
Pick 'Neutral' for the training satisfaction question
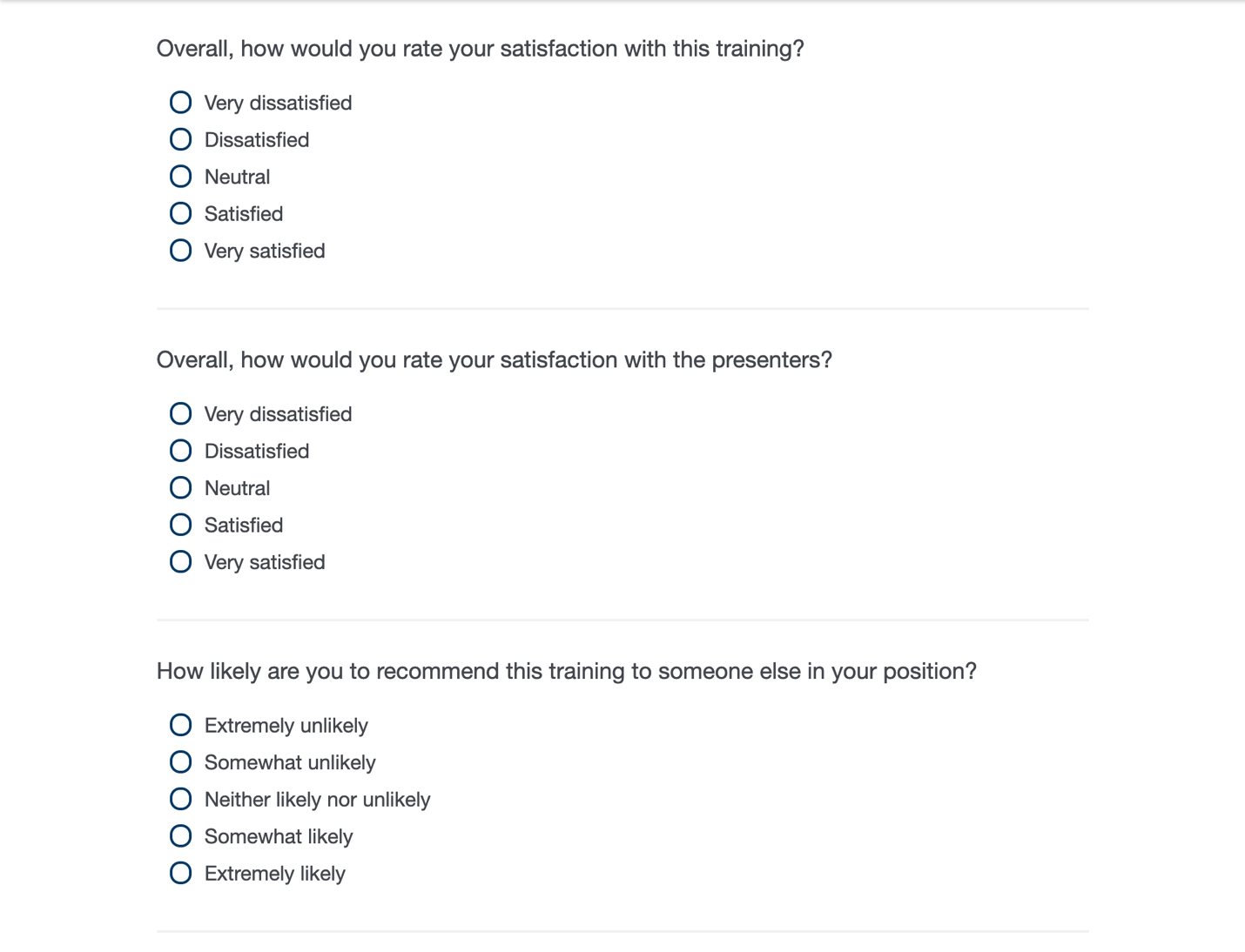click(180, 177)
